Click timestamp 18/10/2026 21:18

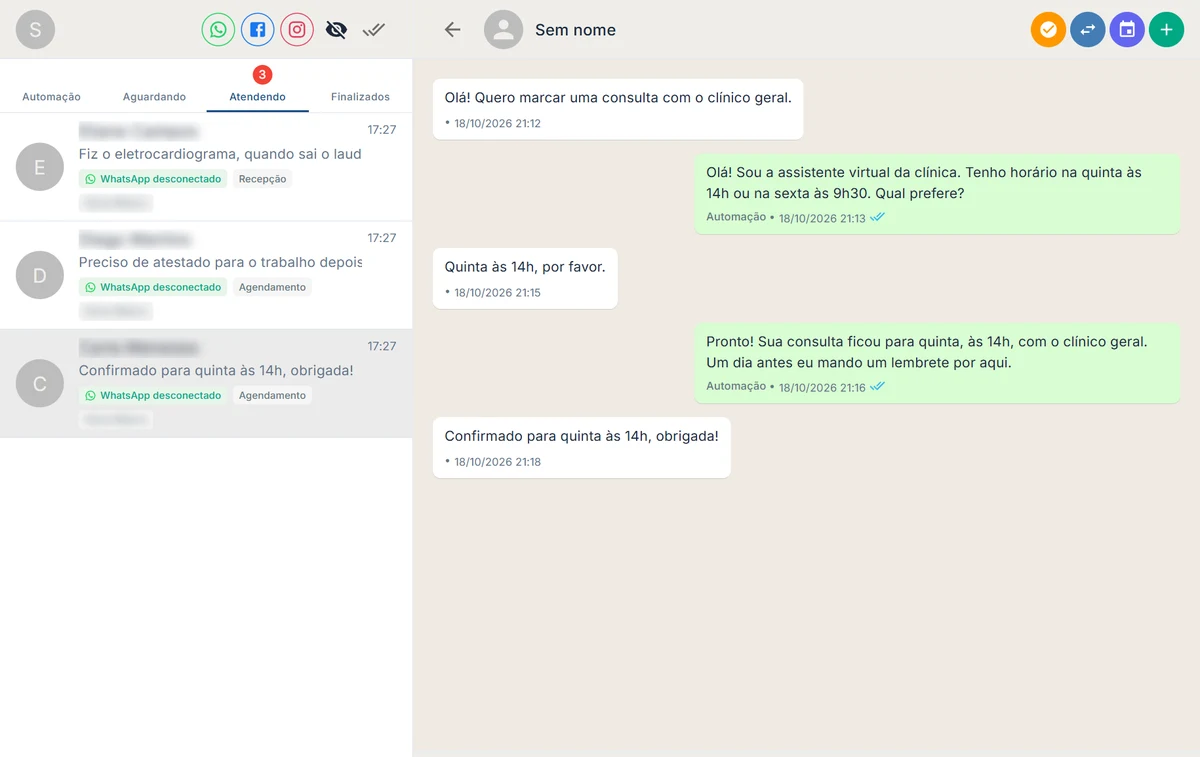497,462
